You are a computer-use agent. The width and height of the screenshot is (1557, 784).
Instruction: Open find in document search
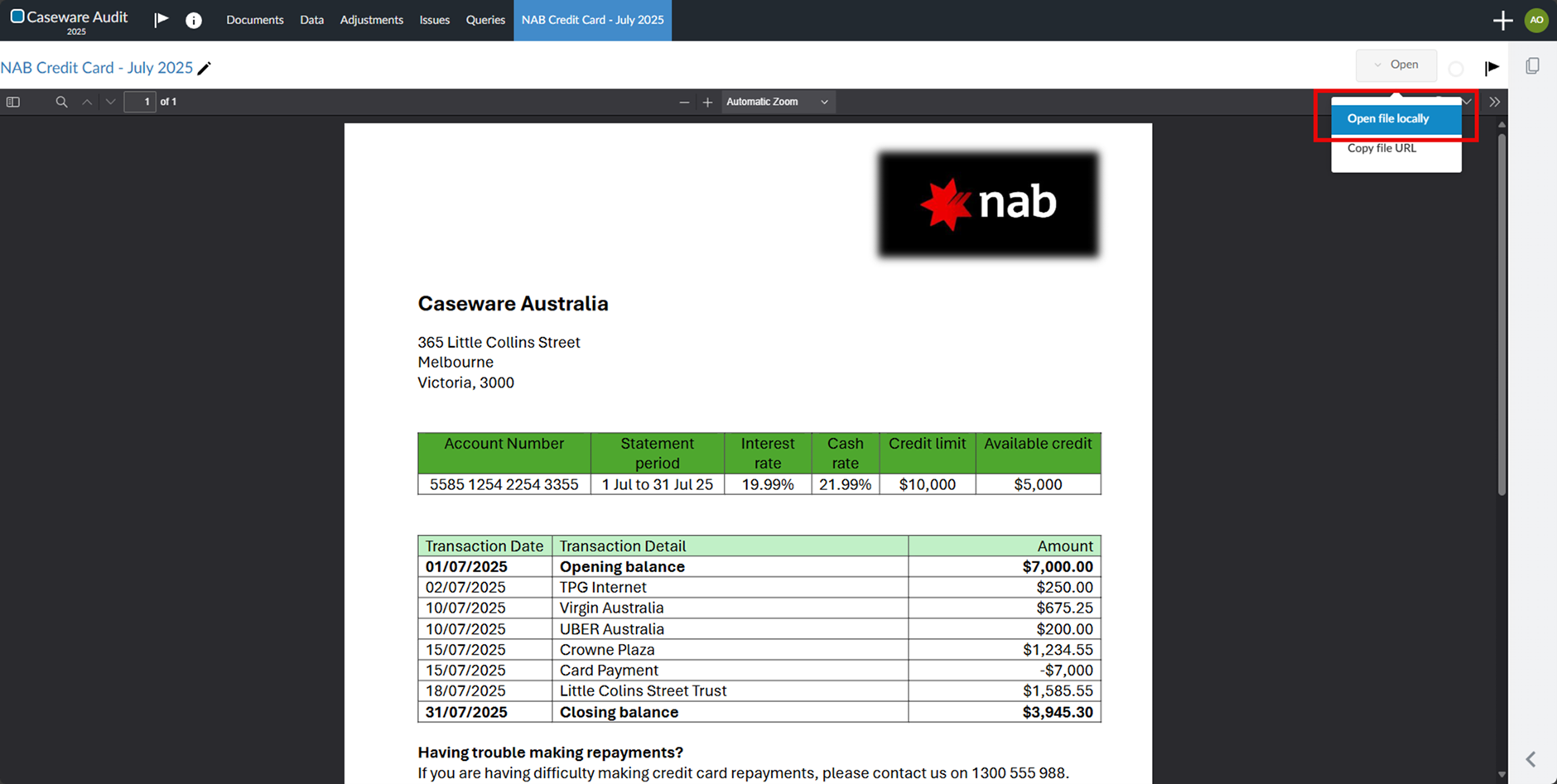pos(61,102)
